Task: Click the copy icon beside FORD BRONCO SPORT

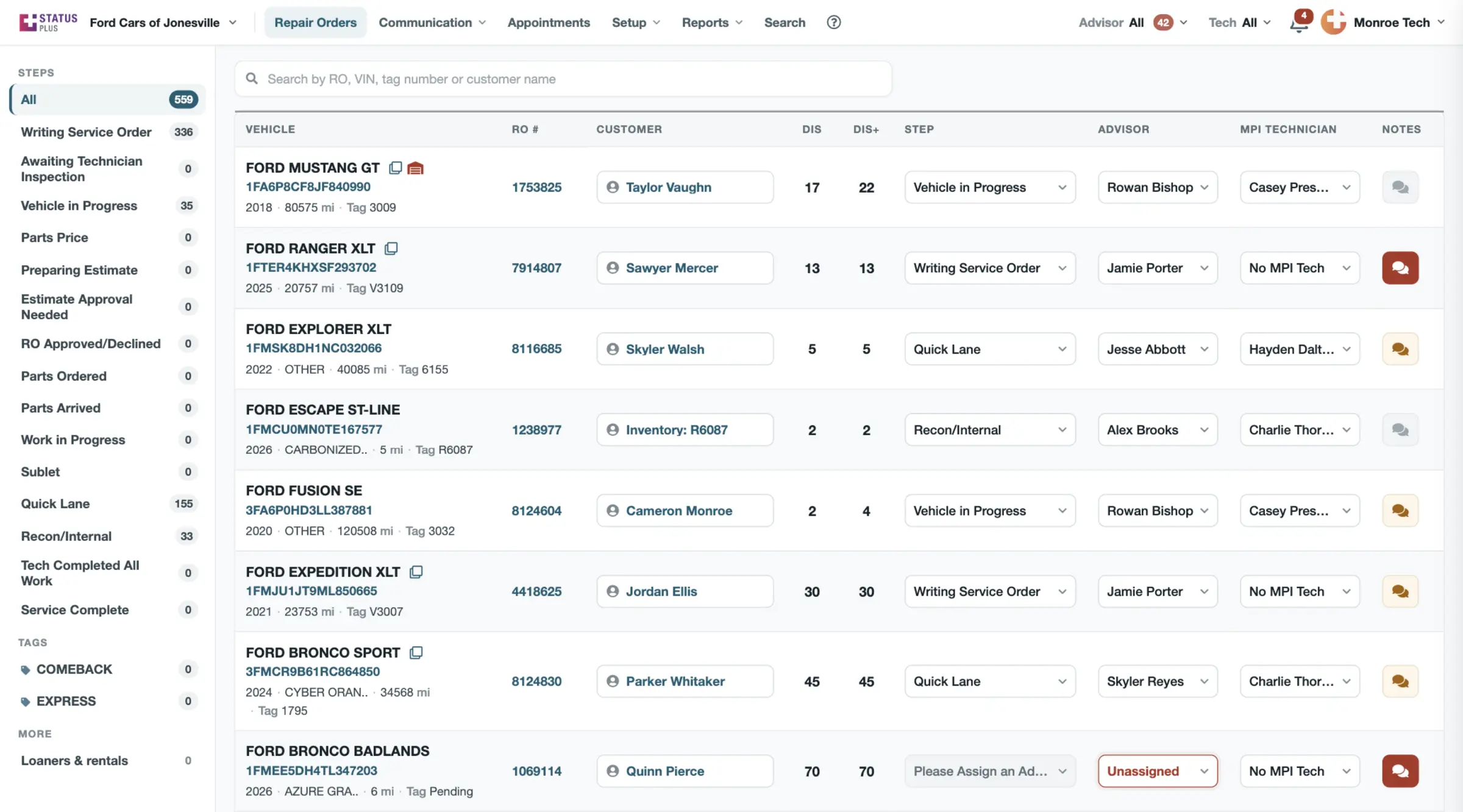Action: (x=416, y=652)
